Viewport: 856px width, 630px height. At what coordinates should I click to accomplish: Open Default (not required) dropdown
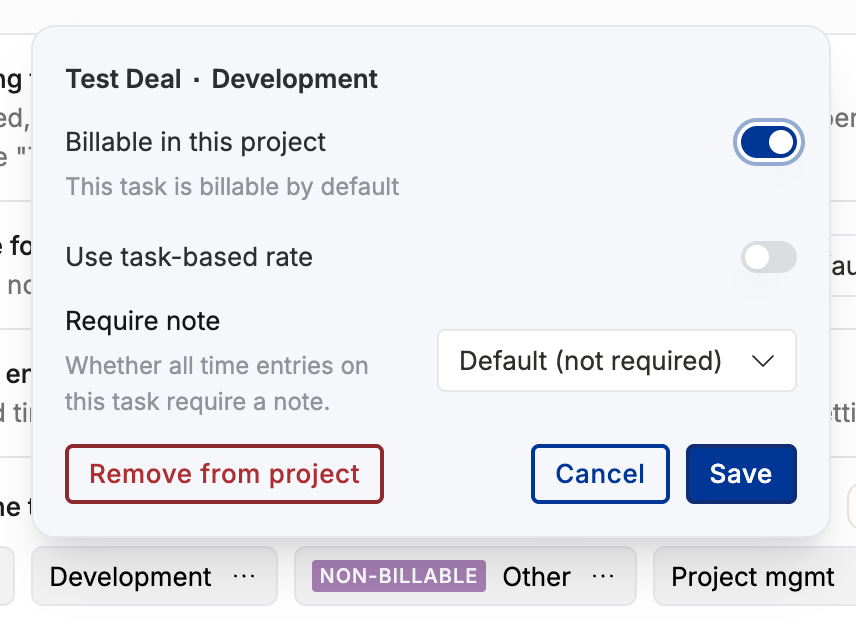pos(616,360)
